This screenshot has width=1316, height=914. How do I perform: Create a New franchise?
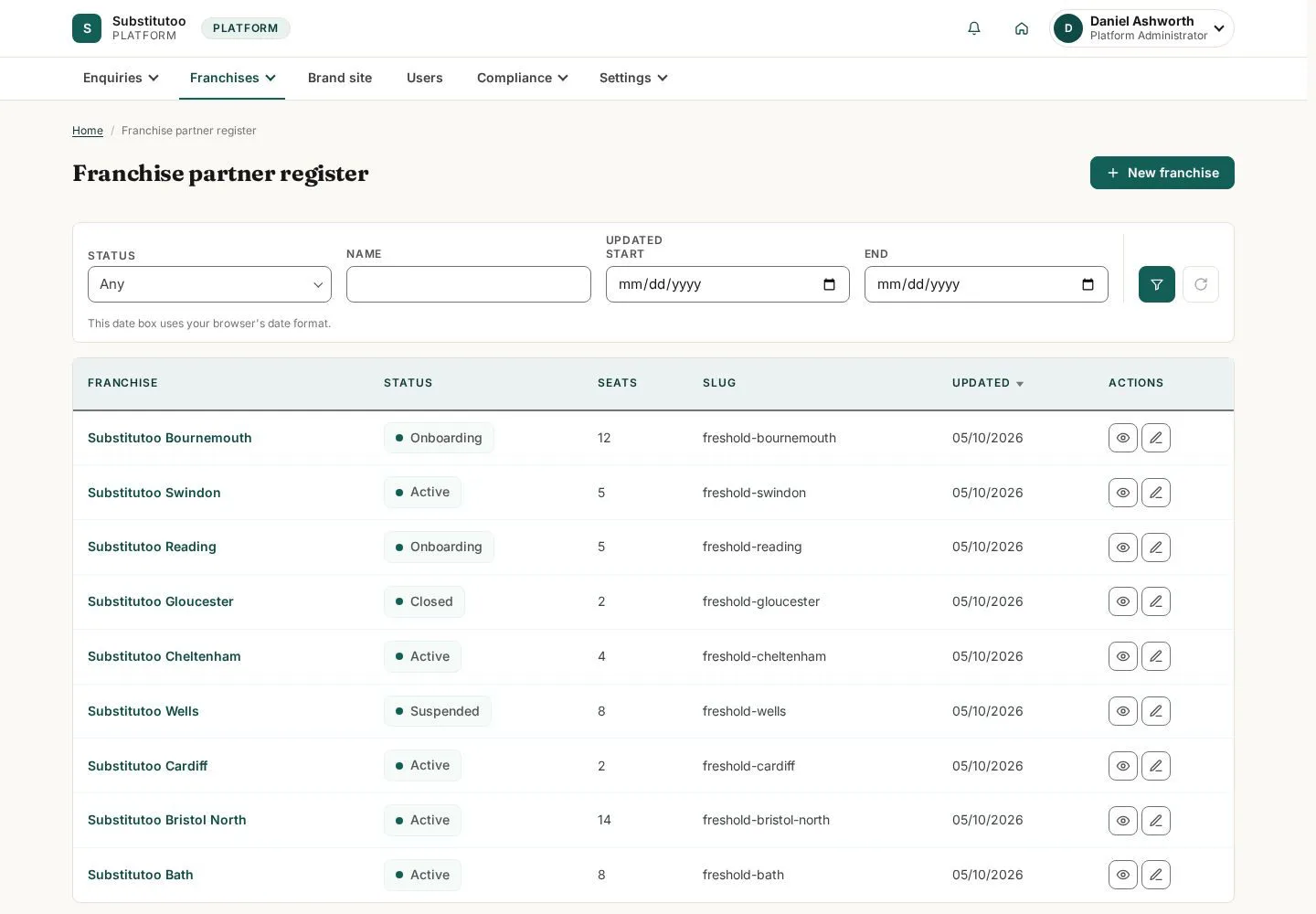tap(1162, 173)
